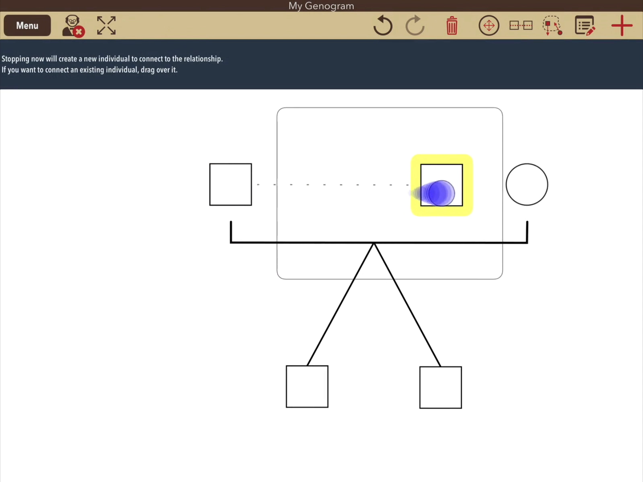Image resolution: width=643 pixels, height=482 pixels.
Task: Activate the dashed selection area tool
Action: [x=552, y=25]
